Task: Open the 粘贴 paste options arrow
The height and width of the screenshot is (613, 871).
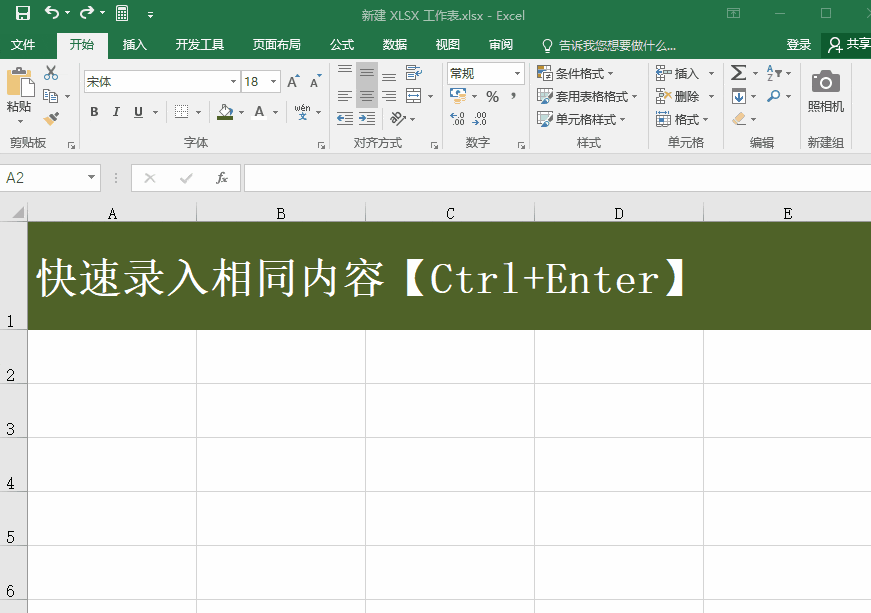Action: pyautogui.click(x=20, y=122)
